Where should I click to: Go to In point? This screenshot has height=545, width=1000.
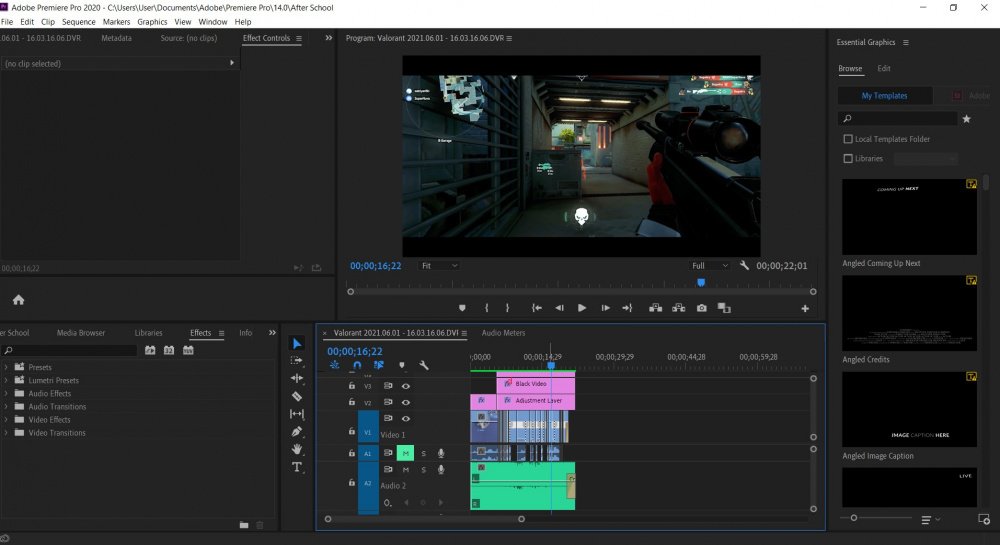[x=537, y=308]
